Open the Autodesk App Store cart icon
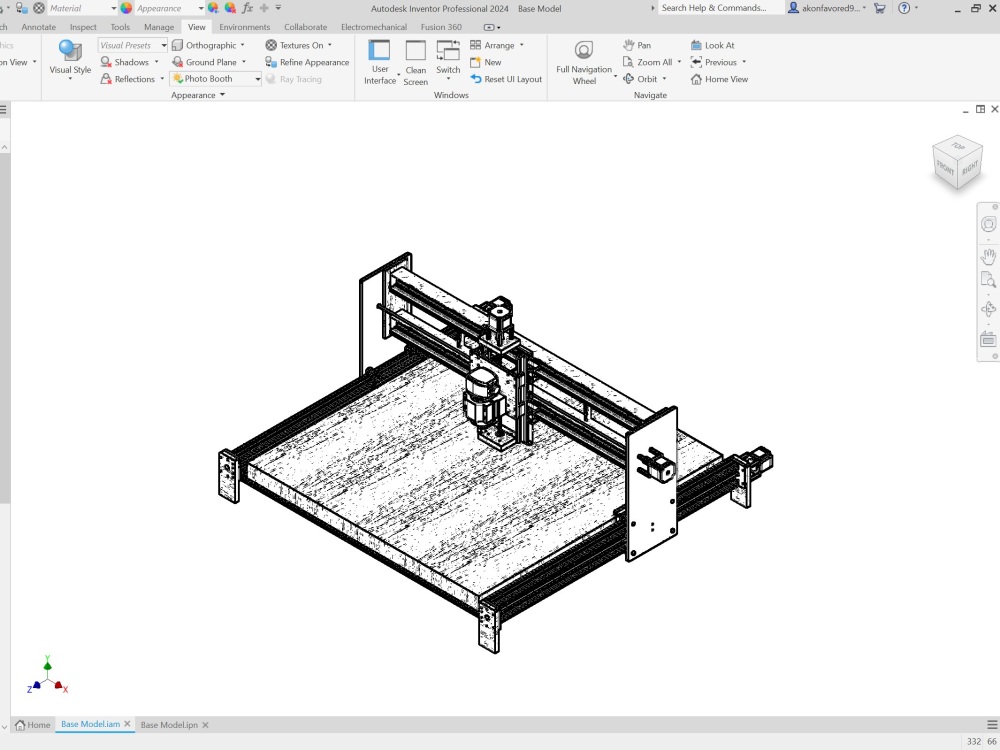This screenshot has height=750, width=1000. (x=879, y=8)
